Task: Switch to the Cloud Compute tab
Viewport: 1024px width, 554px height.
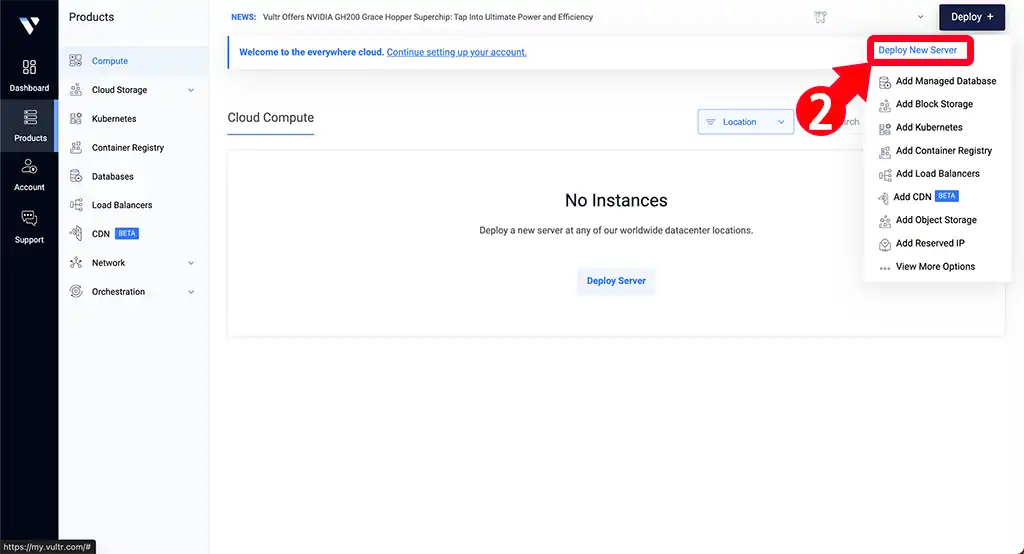Action: 270,118
